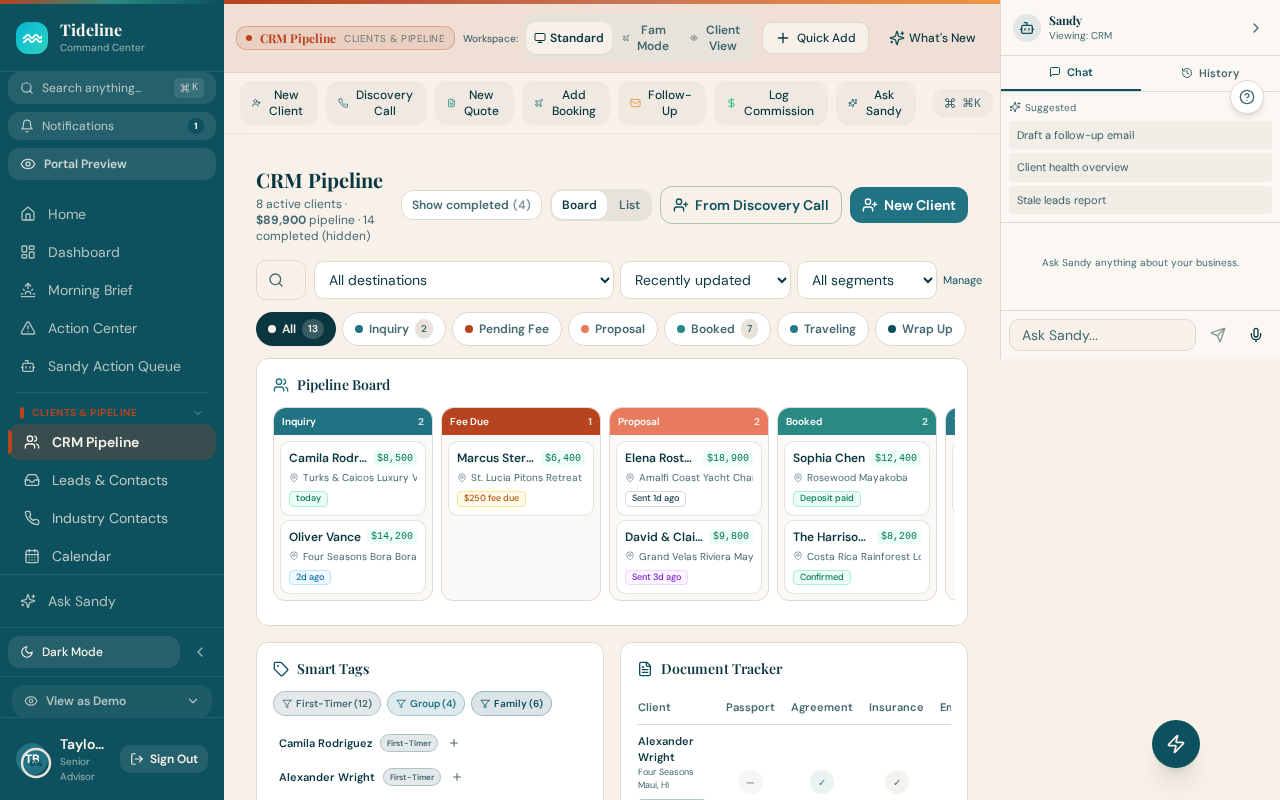Open the keyboard shortcut ⌘K toolbar button
The image size is (1280, 800).
pos(962,103)
